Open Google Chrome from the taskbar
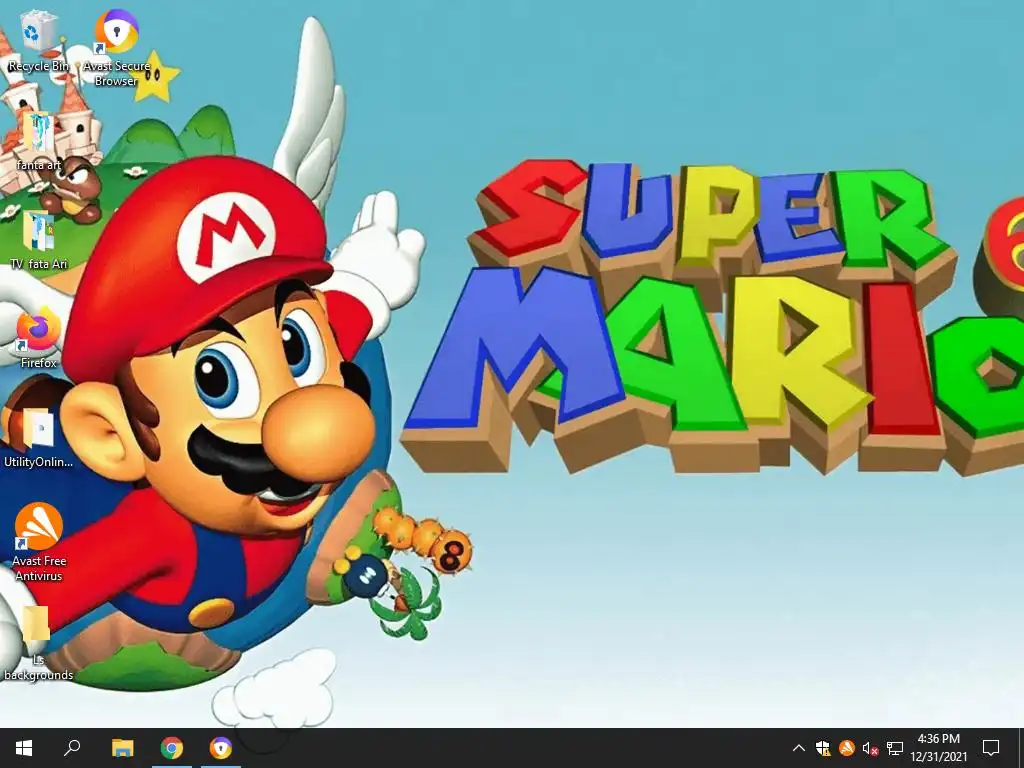 coord(172,748)
